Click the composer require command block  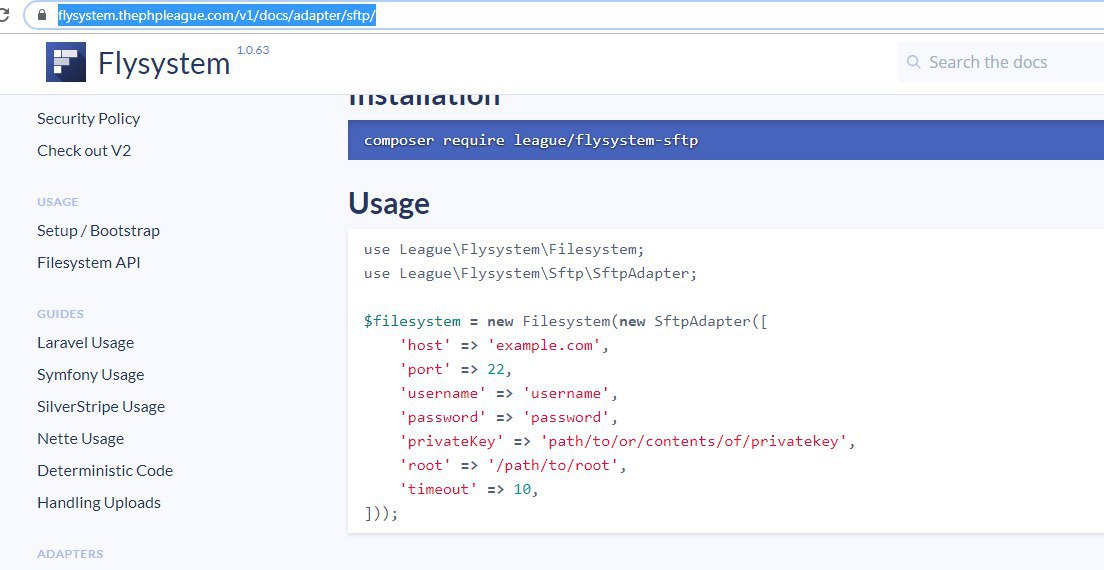(726, 140)
